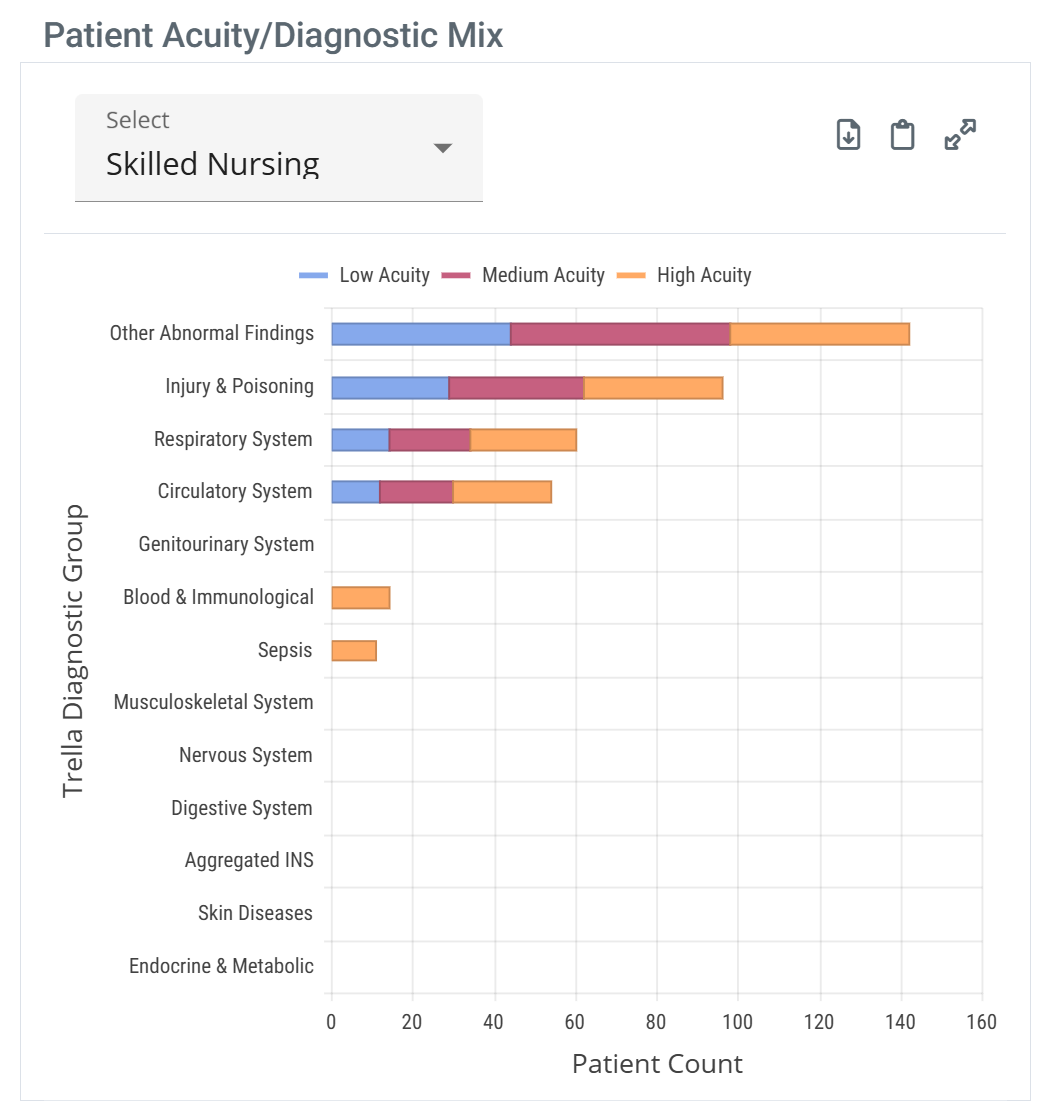Click the Patient Acuity/Diagnostic Mix heading

(x=273, y=36)
